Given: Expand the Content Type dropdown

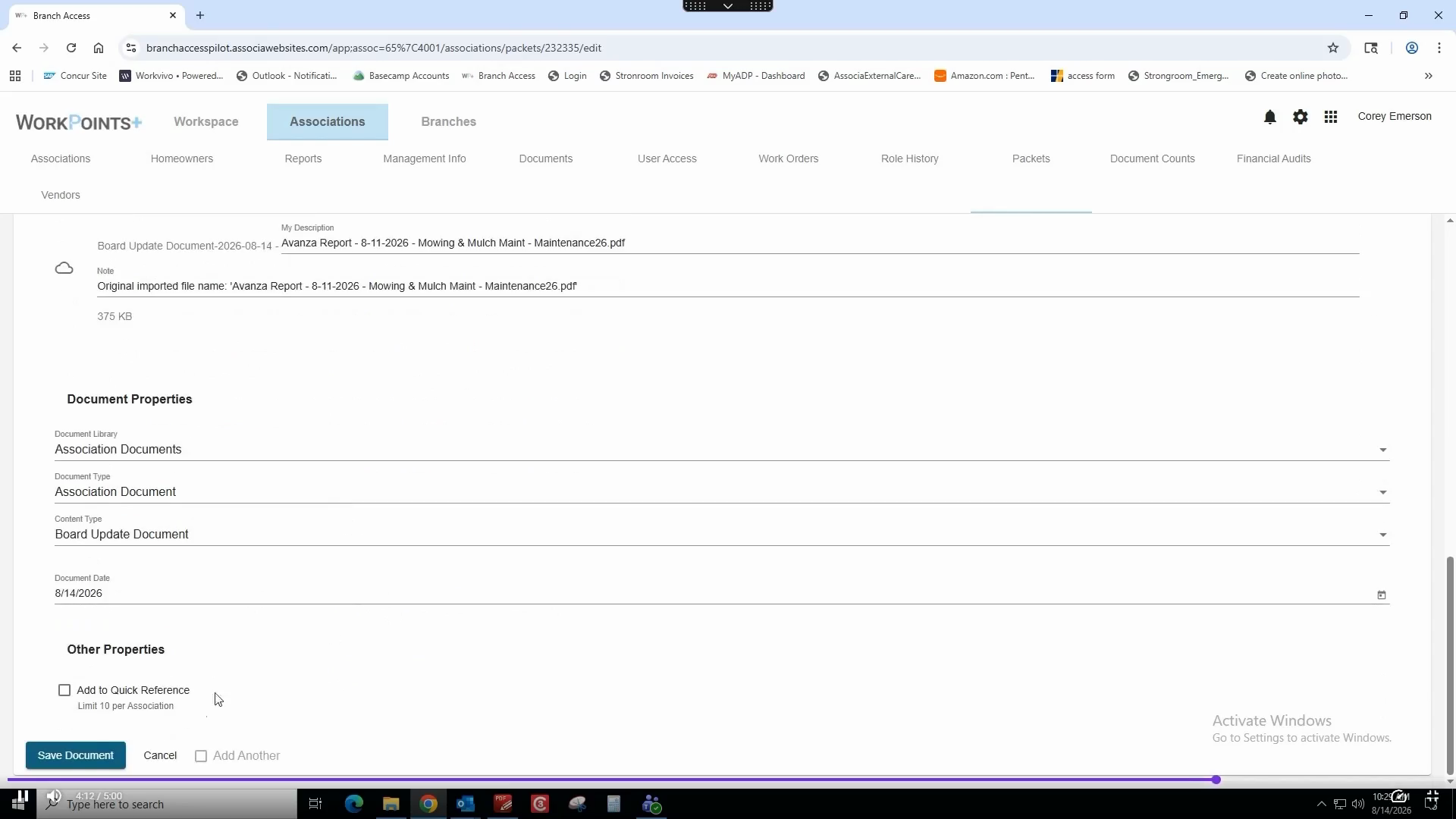Looking at the screenshot, I should pyautogui.click(x=721, y=535).
